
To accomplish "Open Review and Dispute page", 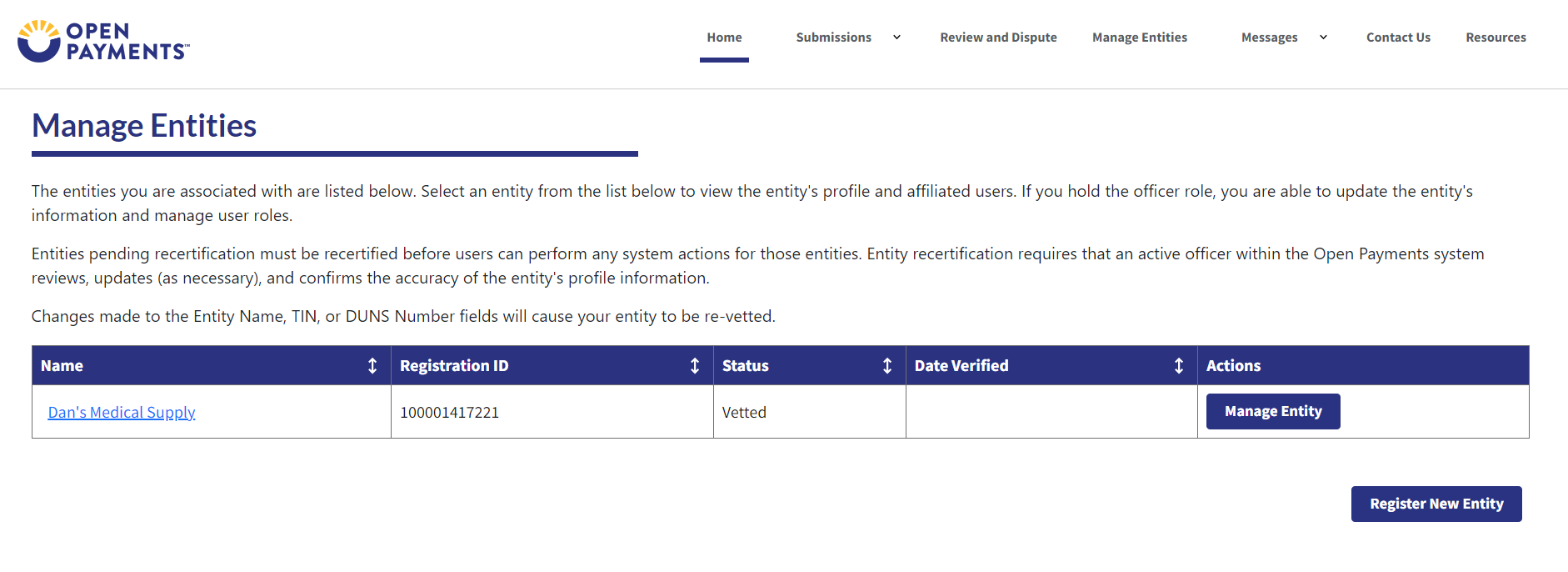I will point(998,38).
